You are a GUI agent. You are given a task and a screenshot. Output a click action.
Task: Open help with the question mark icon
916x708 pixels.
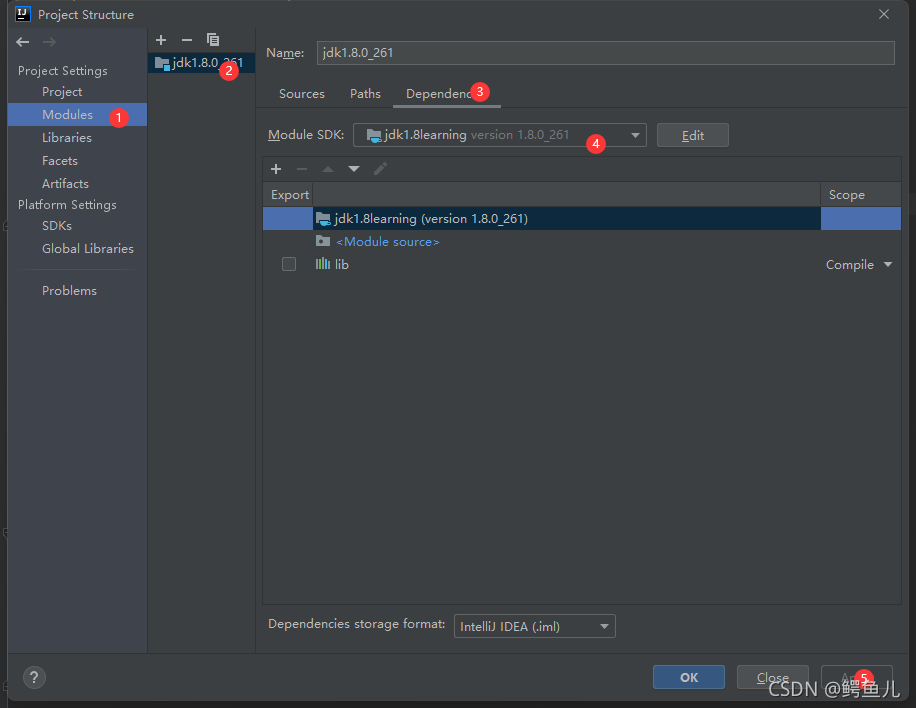coord(34,677)
